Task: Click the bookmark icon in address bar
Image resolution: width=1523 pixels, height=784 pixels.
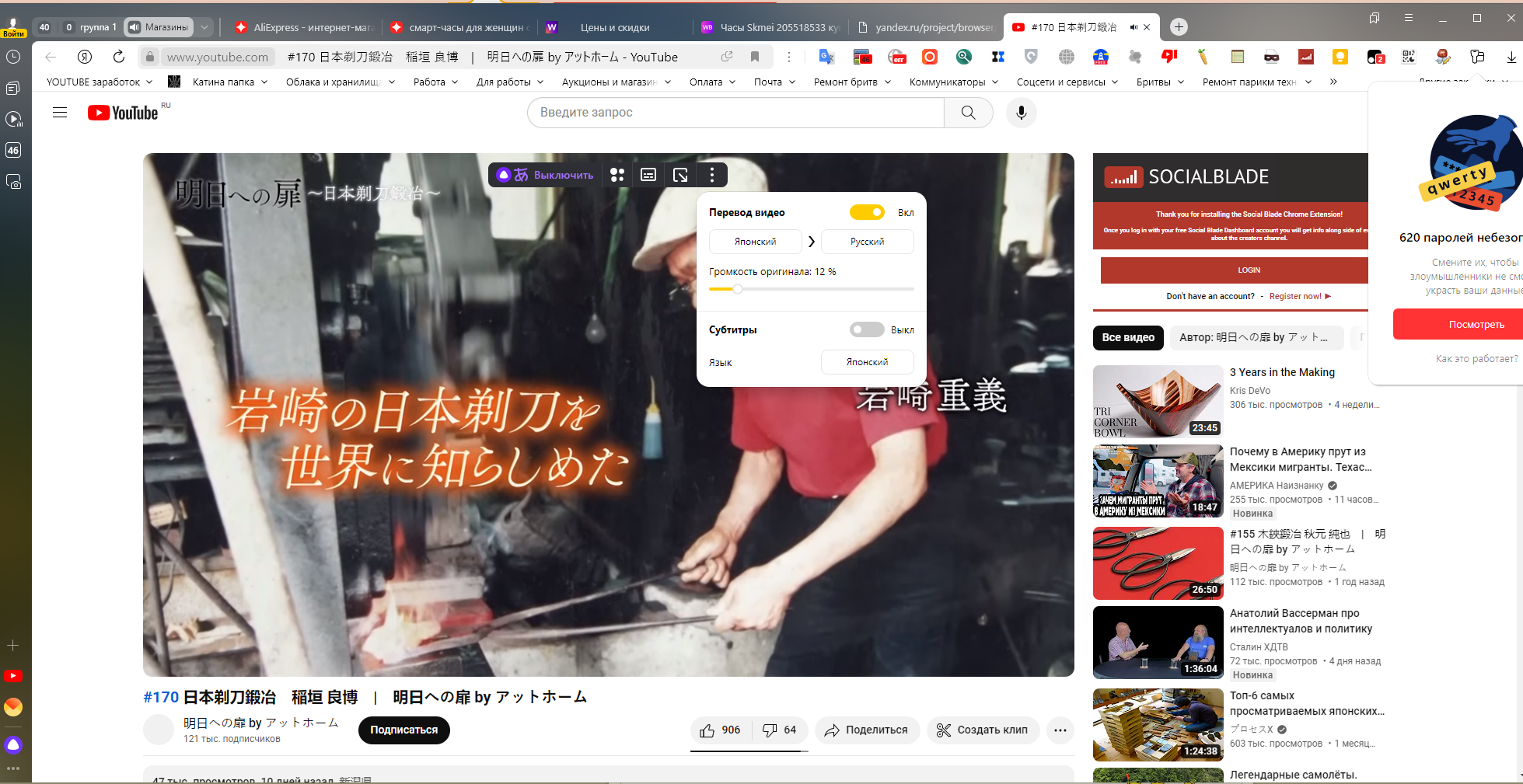Action: pyautogui.click(x=754, y=57)
